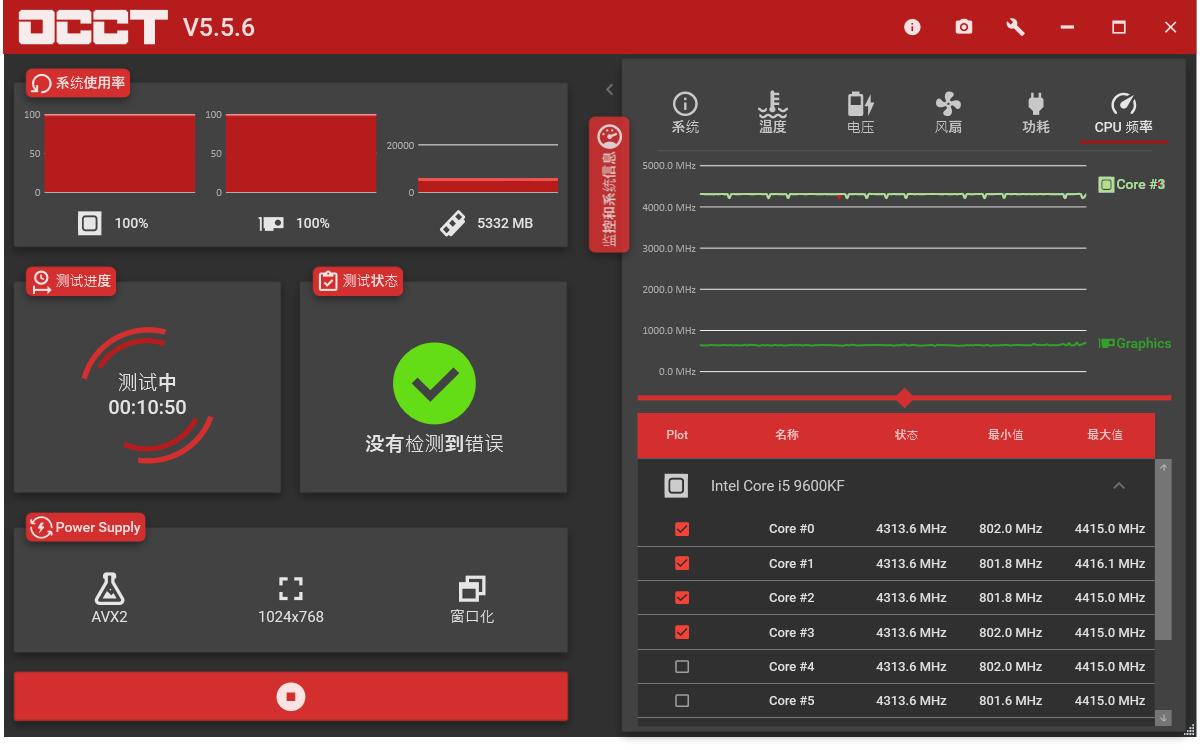Click the Power Supply test badge
The height and width of the screenshot is (750, 1200).
[x=86, y=528]
